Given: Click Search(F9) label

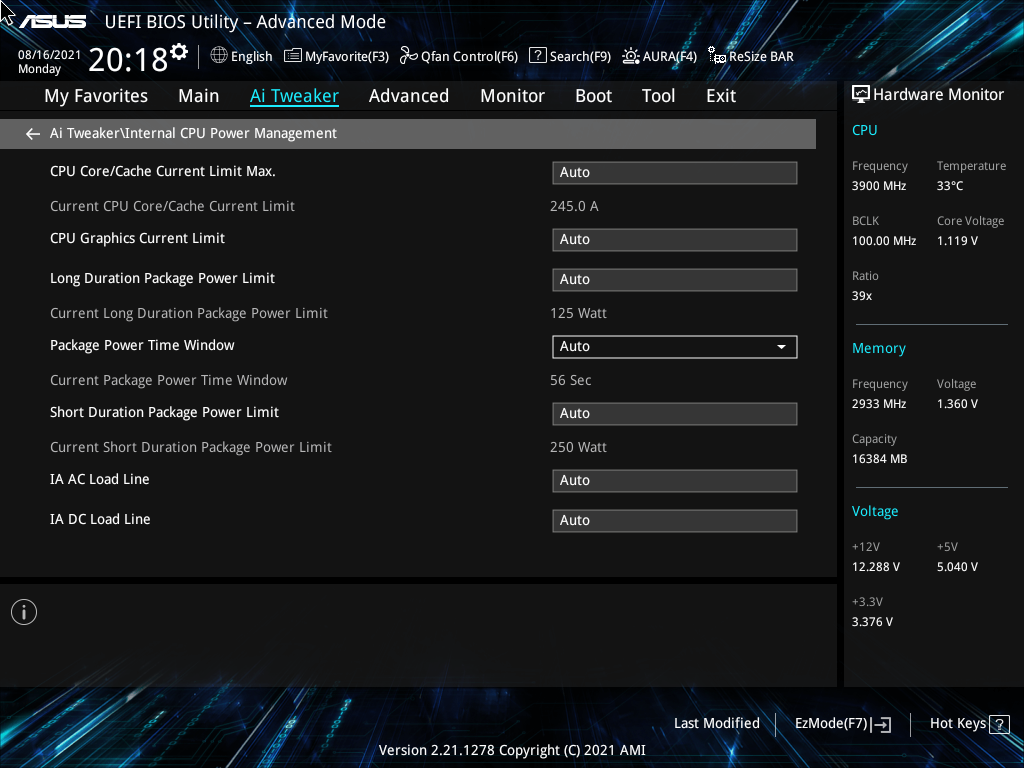Looking at the screenshot, I should 580,57.
